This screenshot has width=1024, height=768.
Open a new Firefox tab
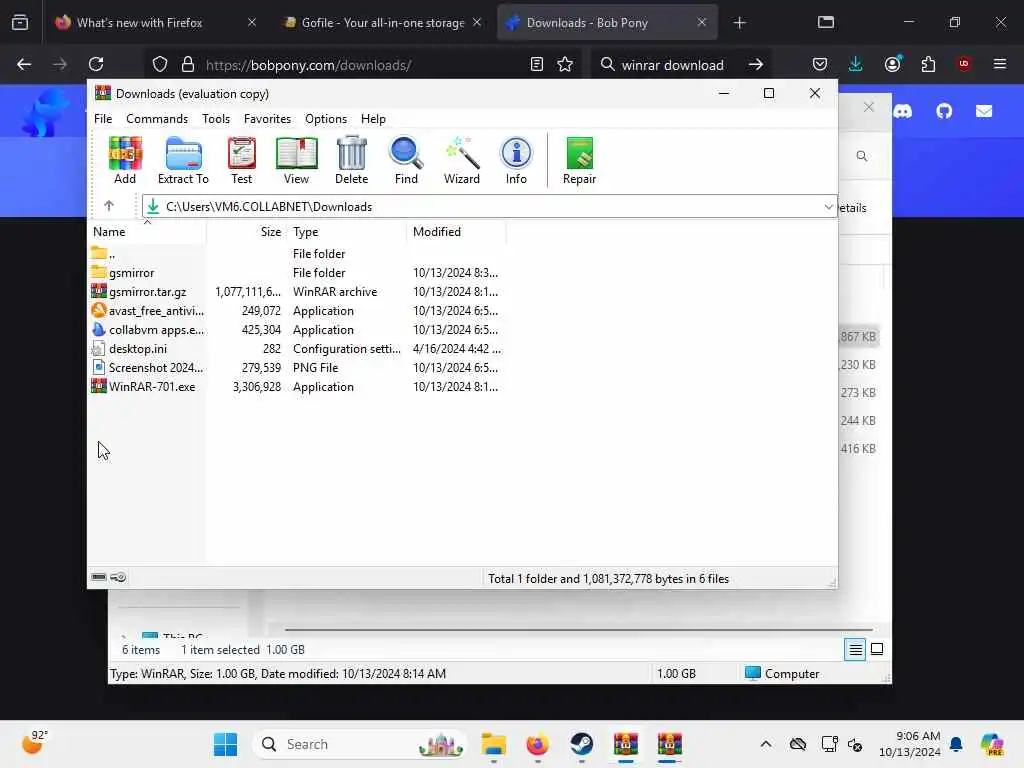click(739, 23)
